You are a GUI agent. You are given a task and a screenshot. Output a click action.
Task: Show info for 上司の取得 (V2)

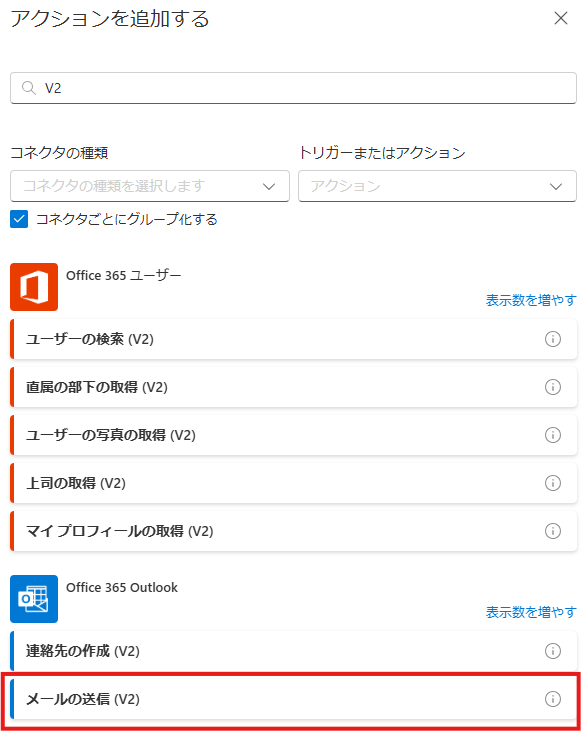pos(553,483)
